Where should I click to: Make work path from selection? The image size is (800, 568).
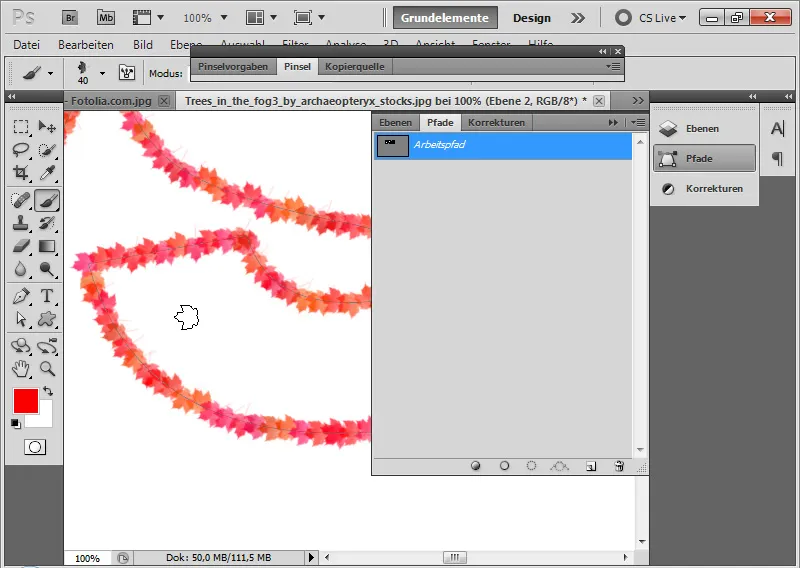pos(560,466)
